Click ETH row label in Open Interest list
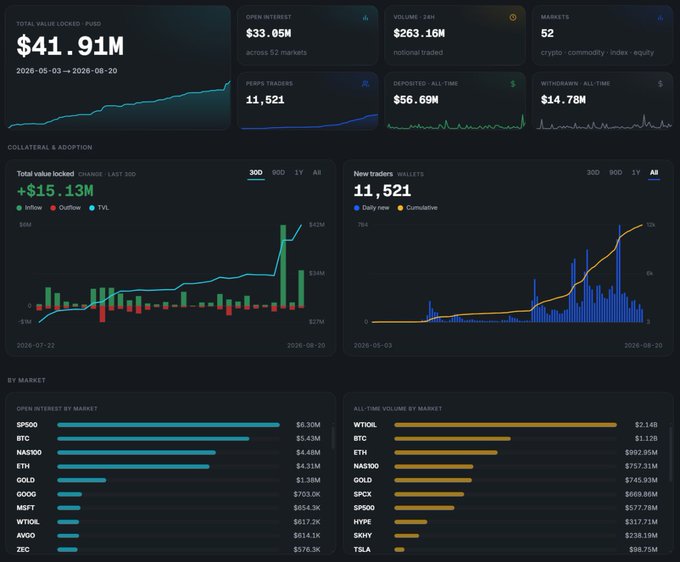Screen dimensions: 680x562 pos(23,466)
